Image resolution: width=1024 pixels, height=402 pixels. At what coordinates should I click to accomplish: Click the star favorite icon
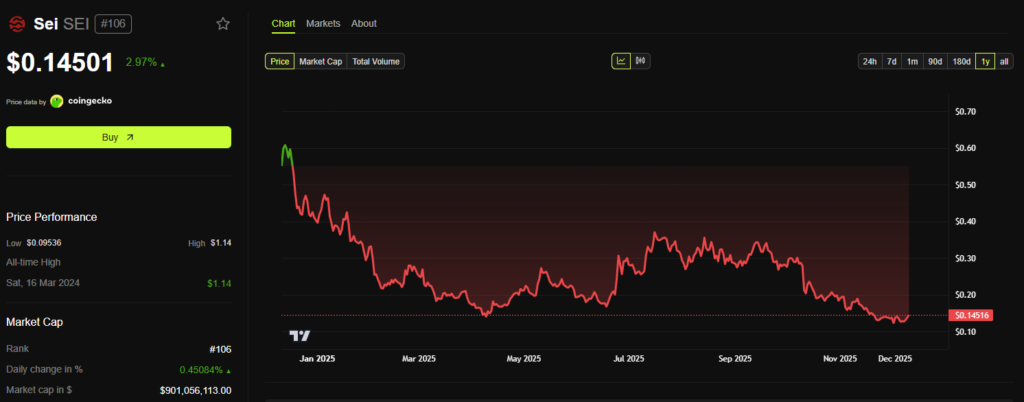[223, 23]
